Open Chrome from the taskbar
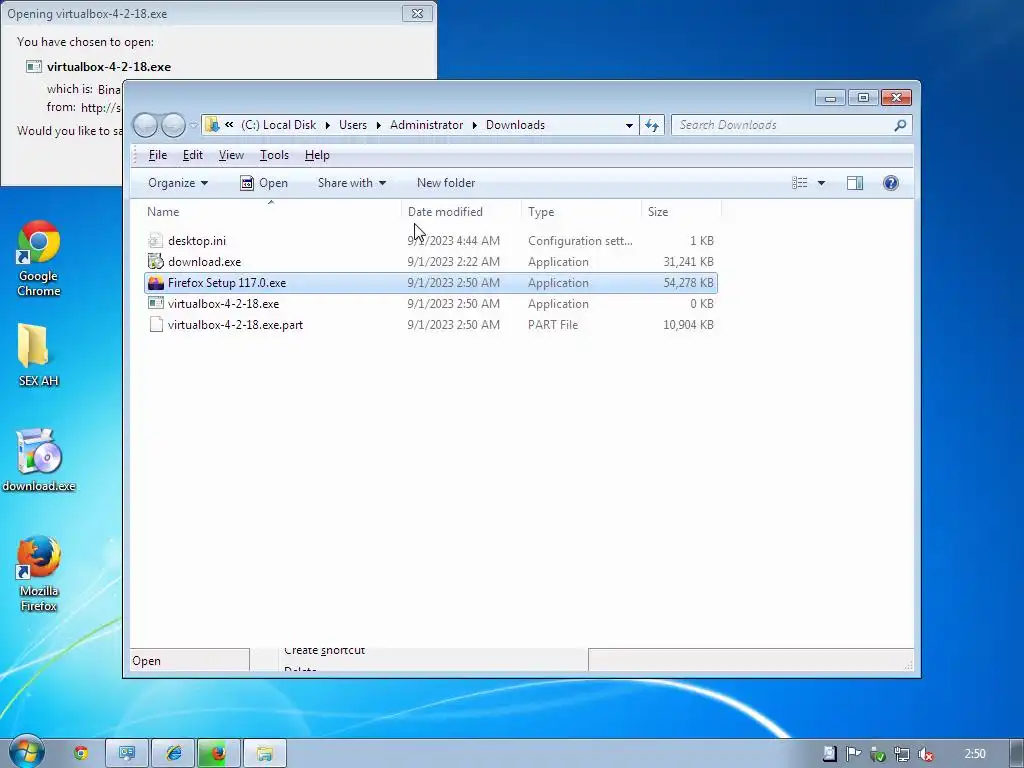Viewport: 1024px width, 768px height. point(81,753)
